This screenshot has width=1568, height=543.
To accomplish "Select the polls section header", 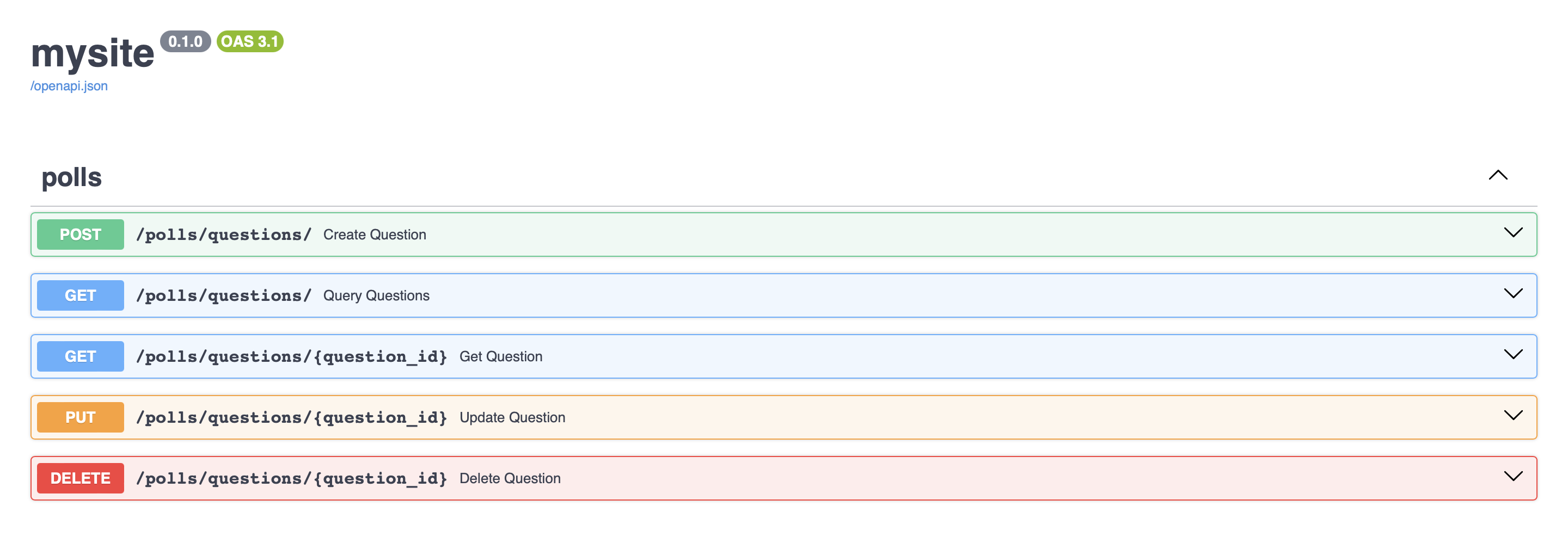I will tap(71, 177).
